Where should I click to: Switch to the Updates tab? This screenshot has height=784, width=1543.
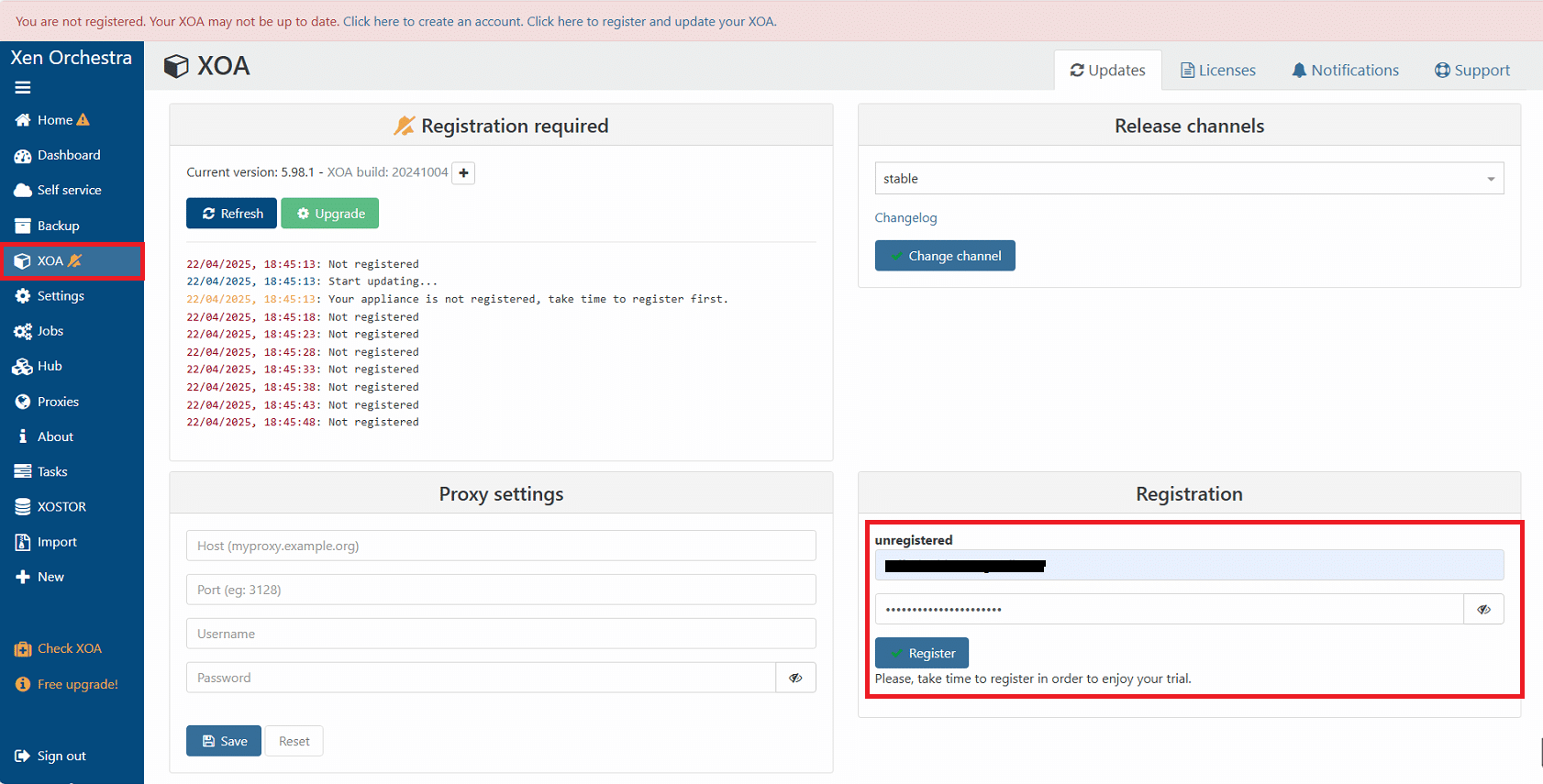[x=1107, y=71]
